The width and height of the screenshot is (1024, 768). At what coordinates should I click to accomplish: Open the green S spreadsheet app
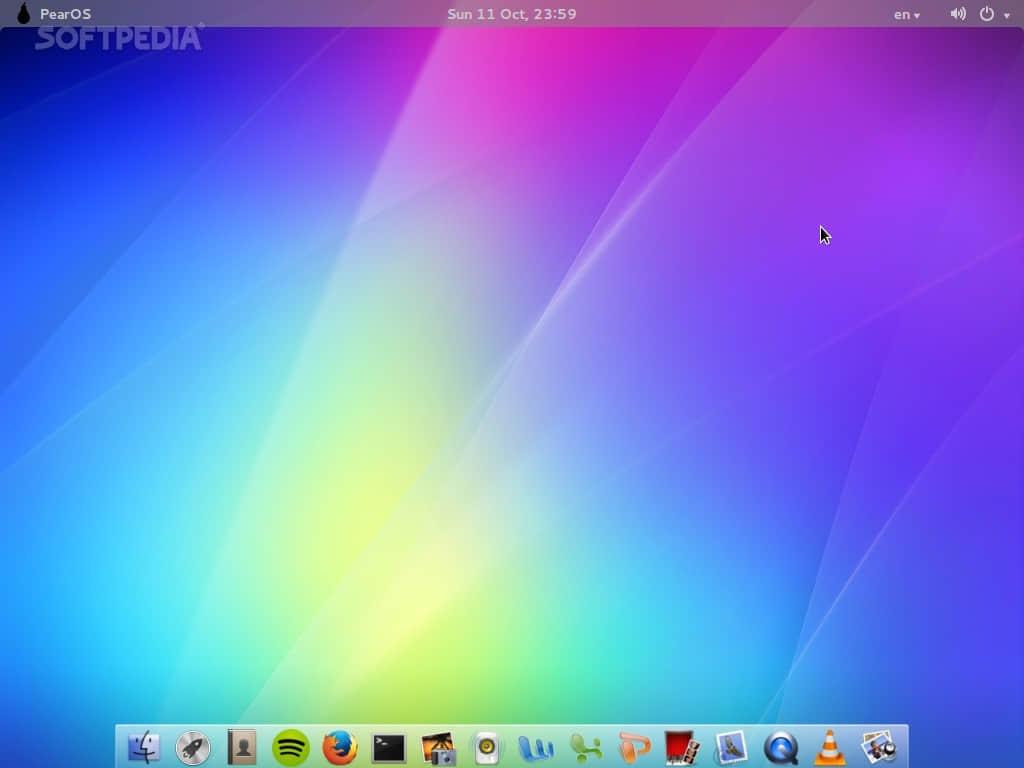[x=585, y=746]
